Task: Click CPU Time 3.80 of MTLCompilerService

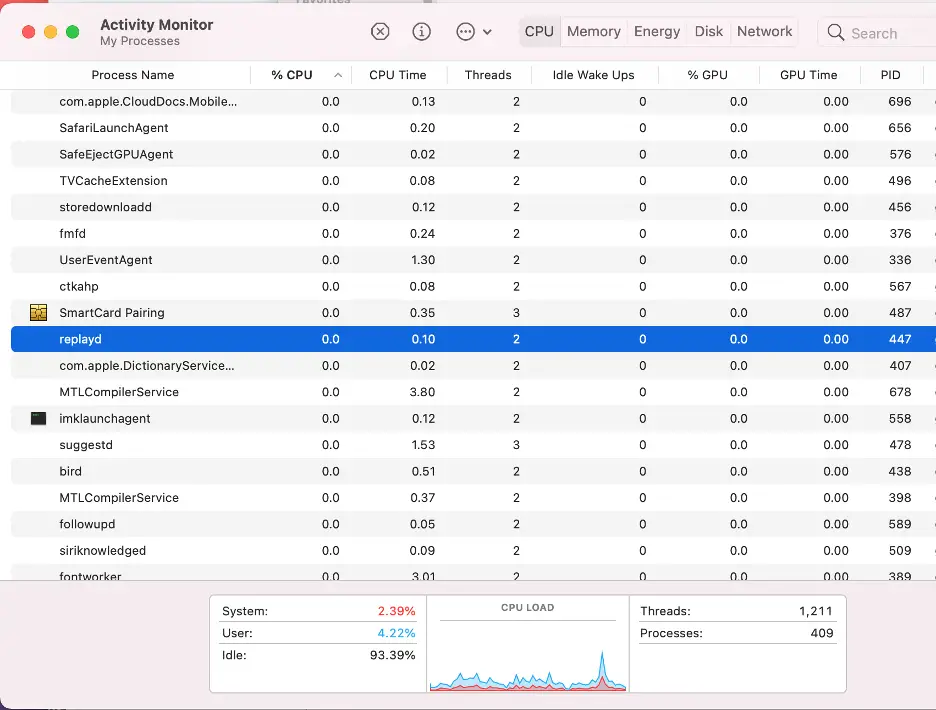Action: (422, 392)
